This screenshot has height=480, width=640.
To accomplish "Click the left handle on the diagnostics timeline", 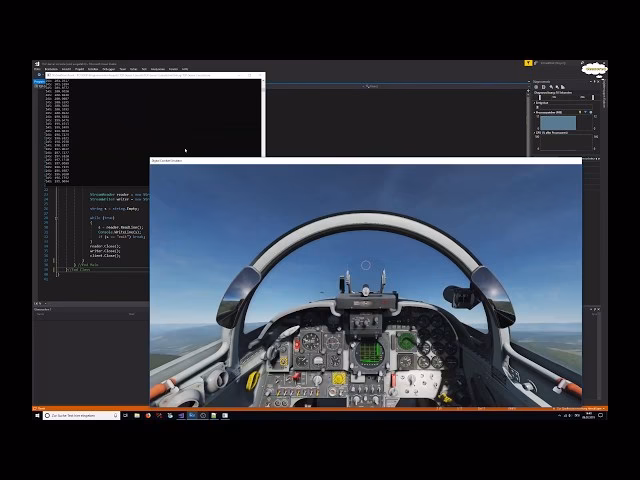I will 540,97.
